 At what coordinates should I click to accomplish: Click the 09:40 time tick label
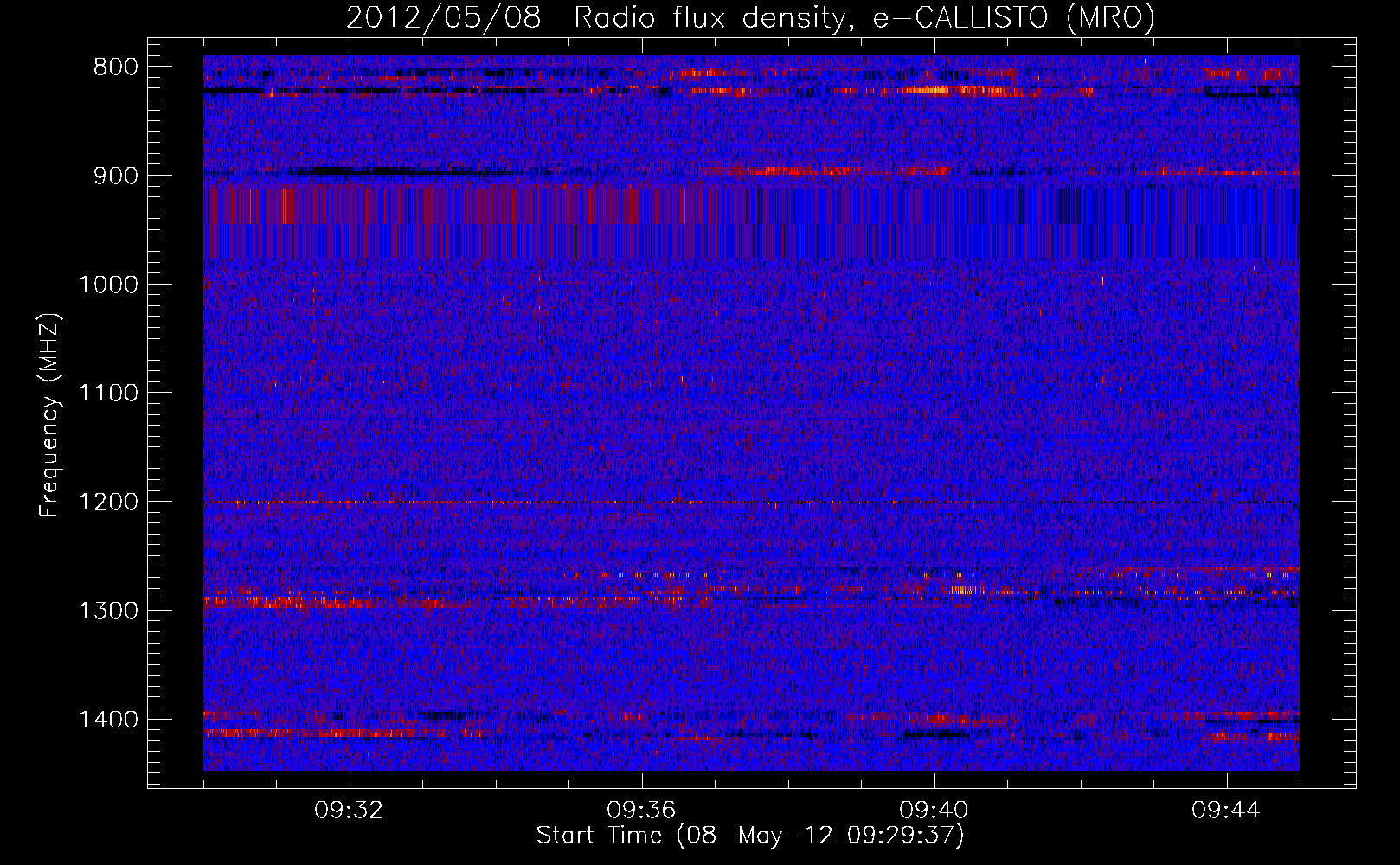pyautogui.click(x=934, y=811)
